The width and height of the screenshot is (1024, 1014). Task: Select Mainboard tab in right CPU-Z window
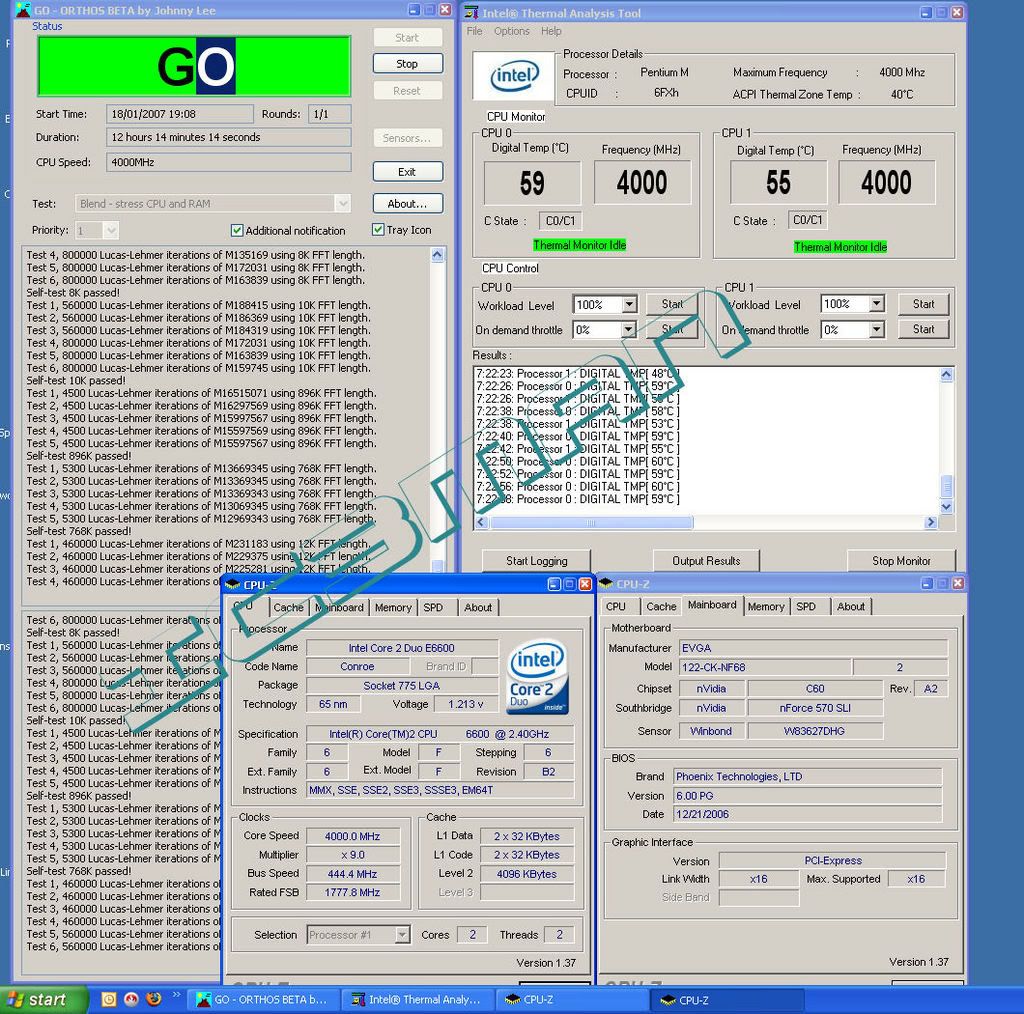pos(712,605)
